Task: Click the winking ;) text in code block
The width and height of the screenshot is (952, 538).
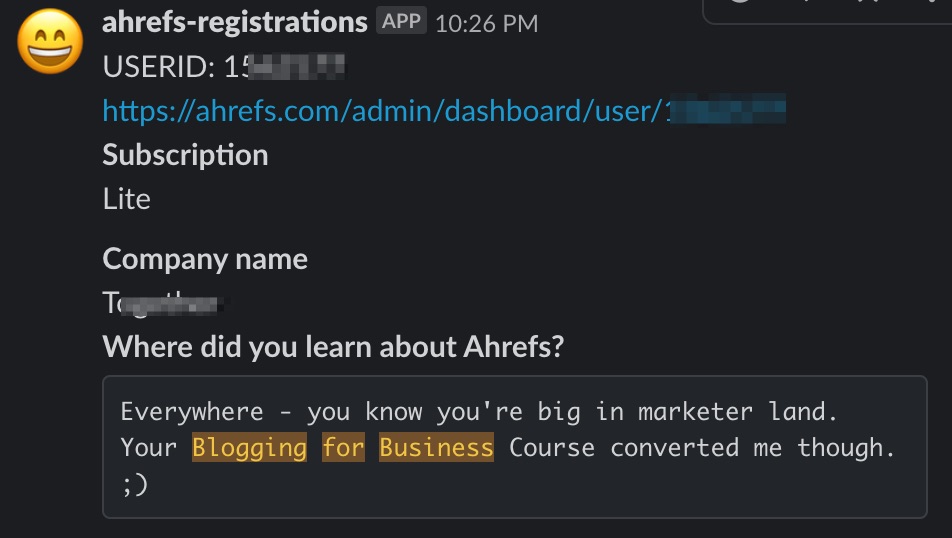Action: click(x=134, y=484)
